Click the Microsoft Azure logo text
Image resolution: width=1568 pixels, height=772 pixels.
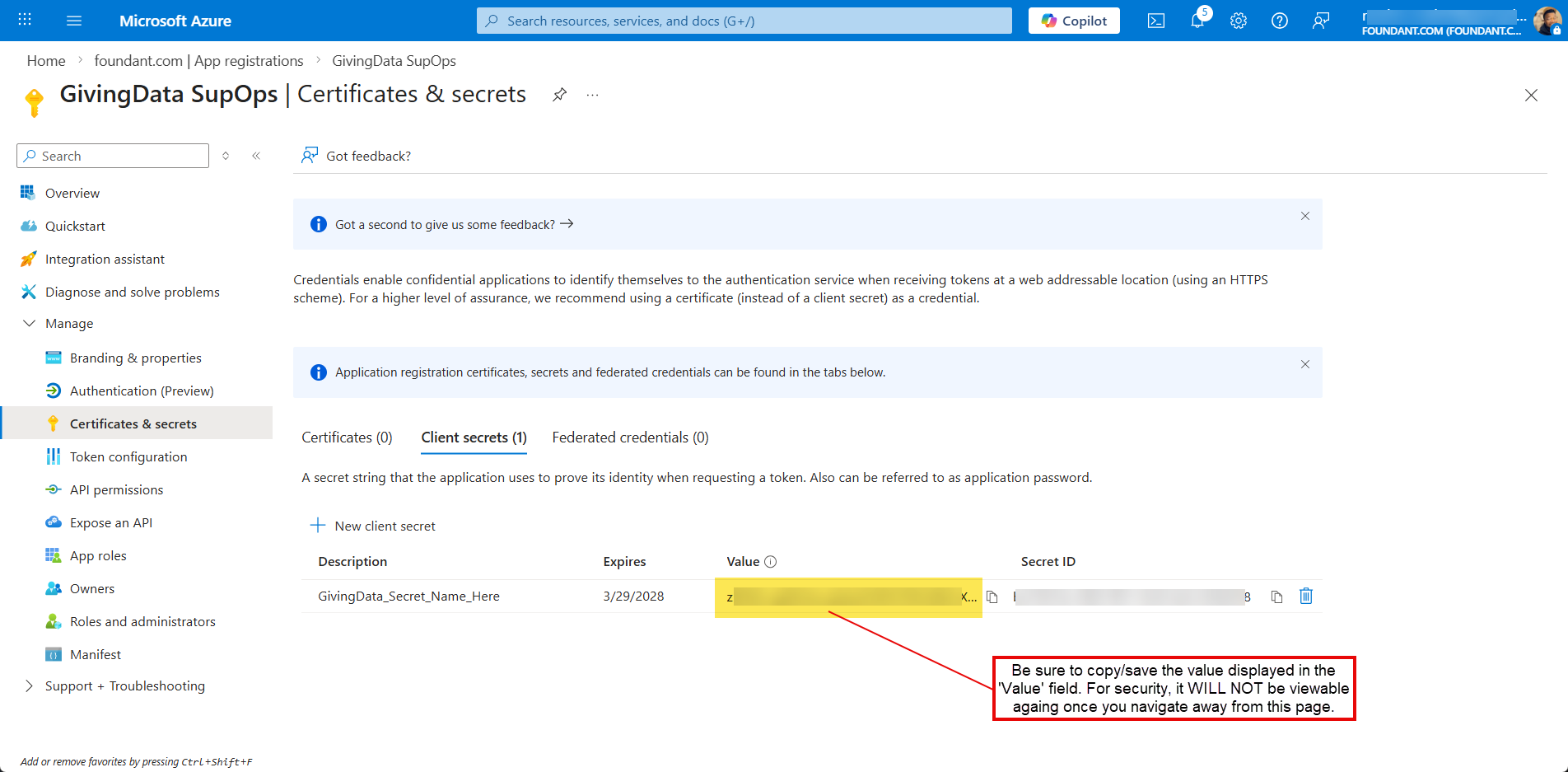click(x=175, y=21)
